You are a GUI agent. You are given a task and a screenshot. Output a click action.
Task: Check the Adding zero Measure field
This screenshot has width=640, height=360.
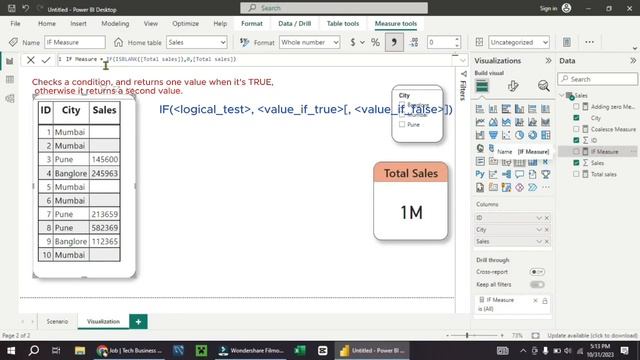pyautogui.click(x=576, y=107)
